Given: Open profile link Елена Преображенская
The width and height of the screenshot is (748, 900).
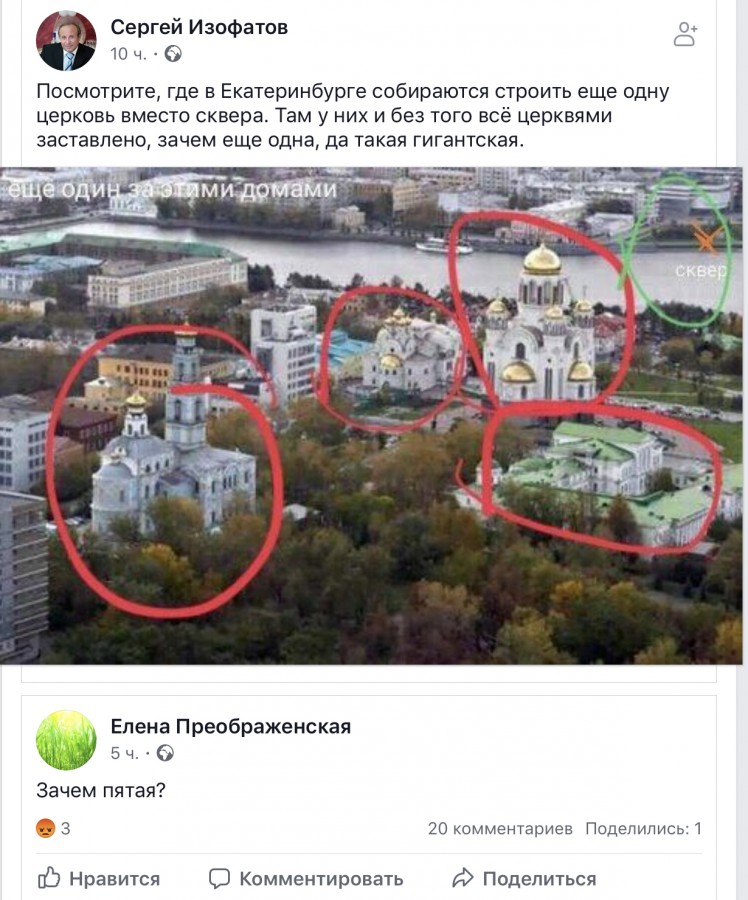Looking at the screenshot, I should (x=230, y=727).
